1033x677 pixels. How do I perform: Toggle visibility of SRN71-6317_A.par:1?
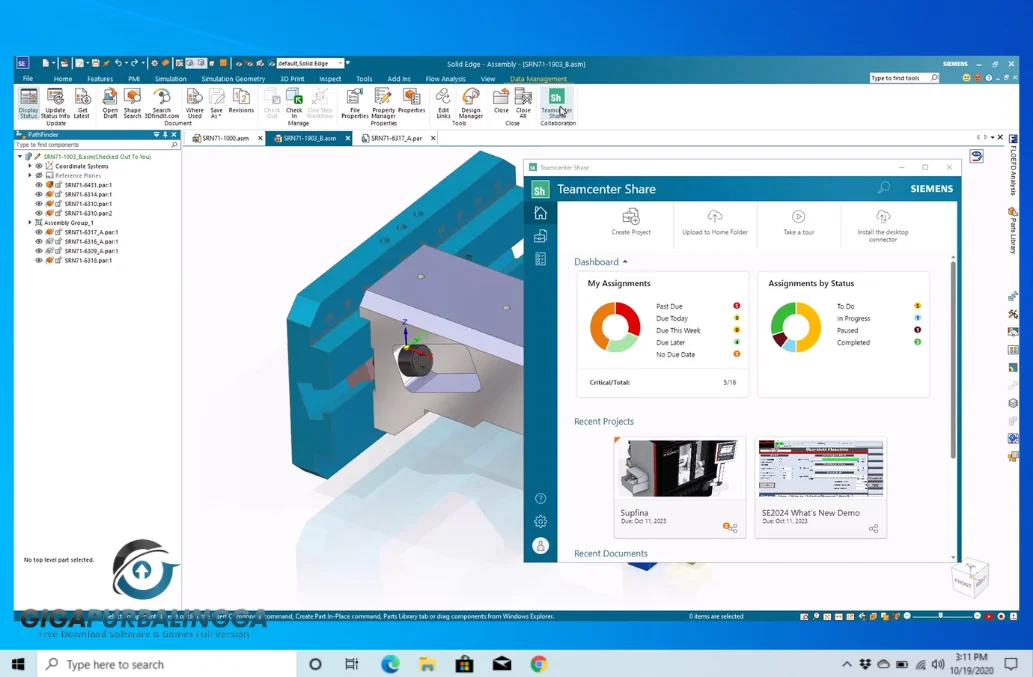(39, 232)
